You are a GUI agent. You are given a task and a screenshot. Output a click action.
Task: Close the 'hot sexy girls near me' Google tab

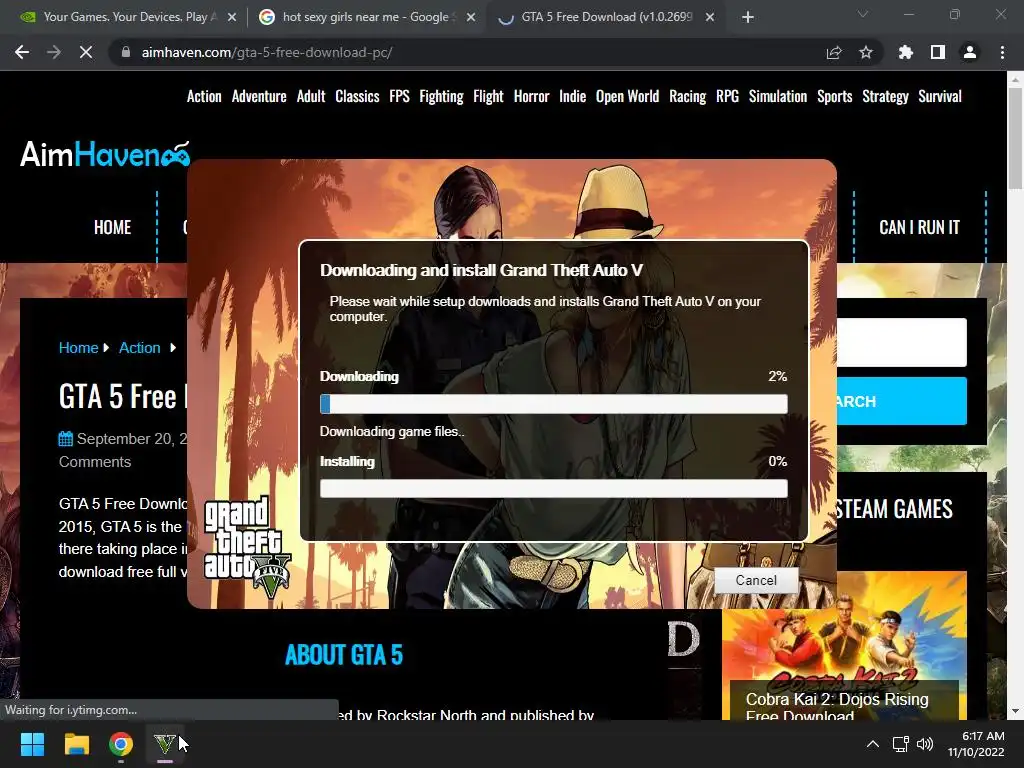471,18
